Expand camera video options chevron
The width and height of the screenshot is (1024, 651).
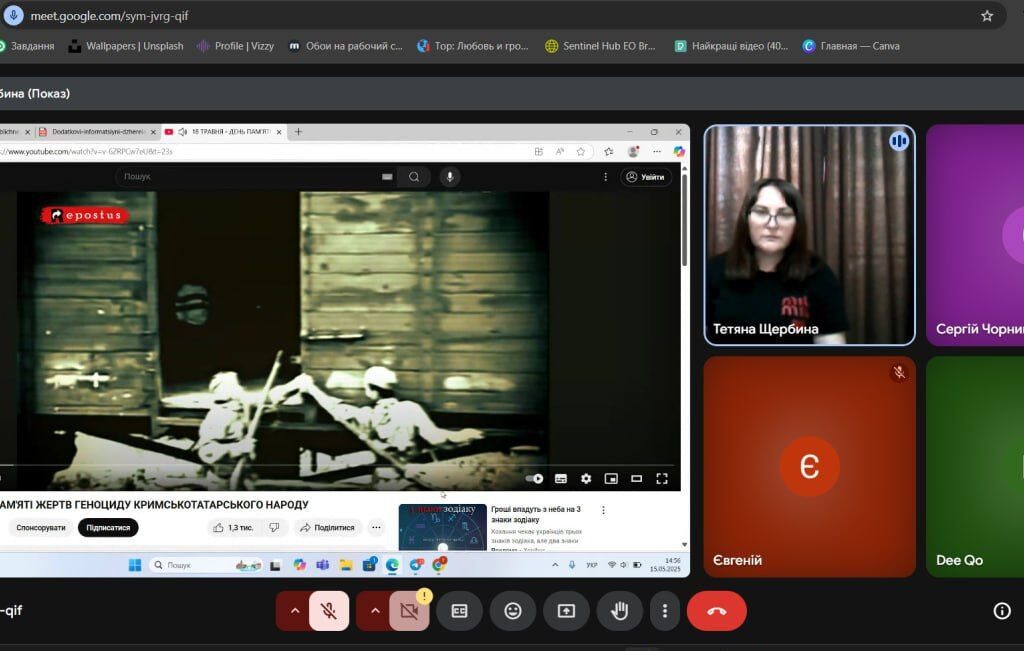375,611
